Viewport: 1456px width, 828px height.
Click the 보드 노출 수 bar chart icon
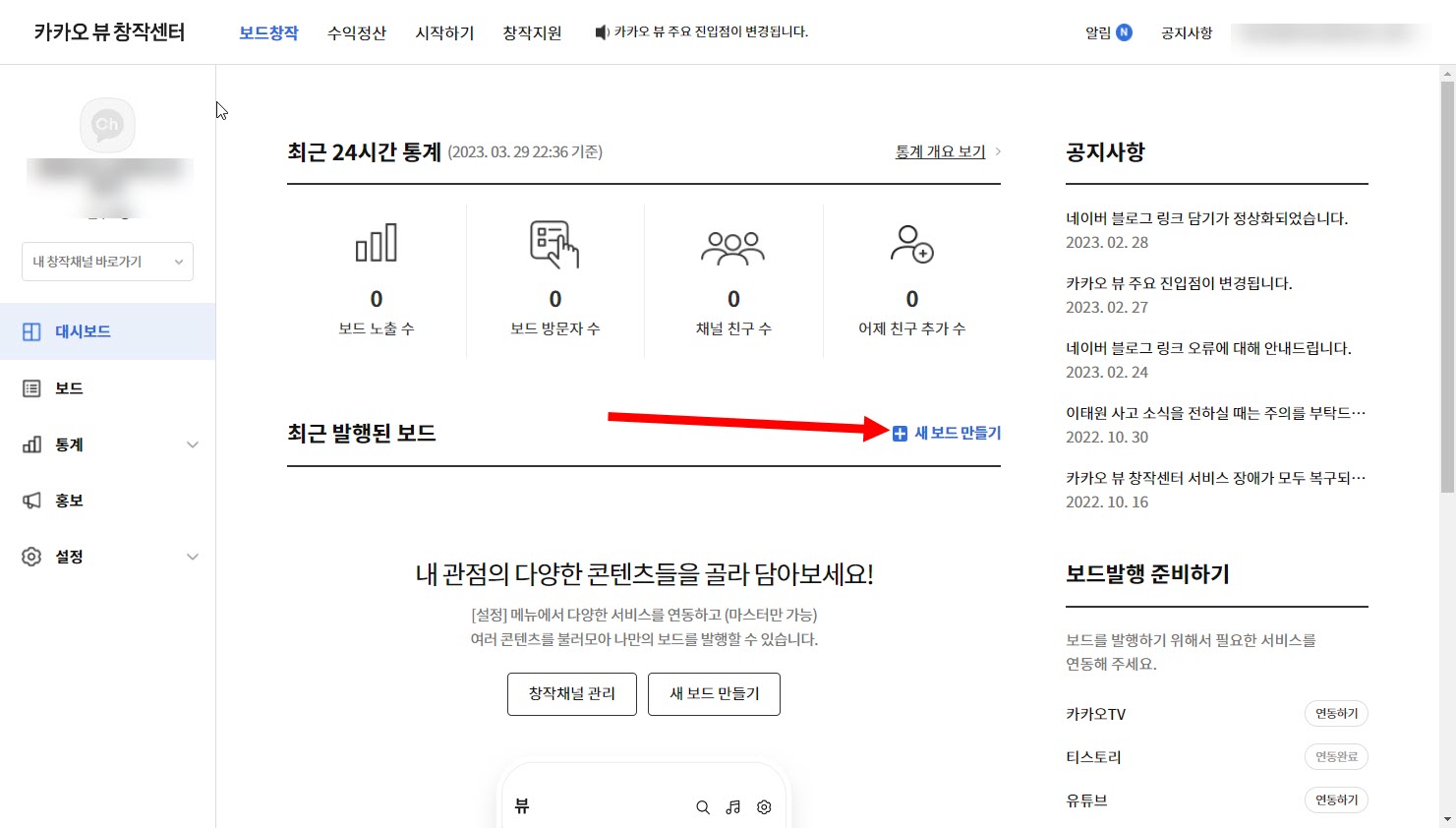[377, 243]
